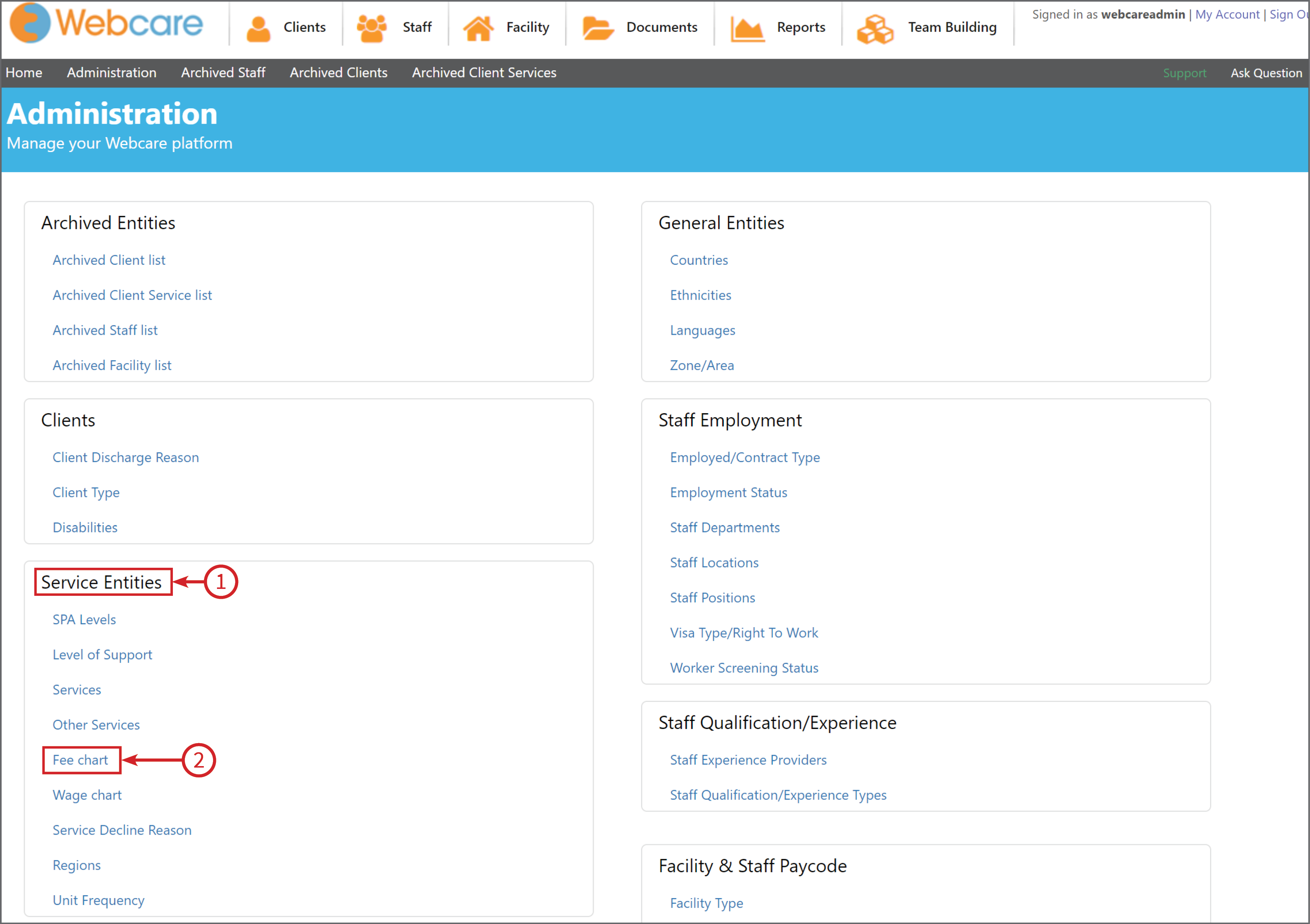Open Client Discharge Reason
This screenshot has width=1310, height=924.
pos(125,457)
